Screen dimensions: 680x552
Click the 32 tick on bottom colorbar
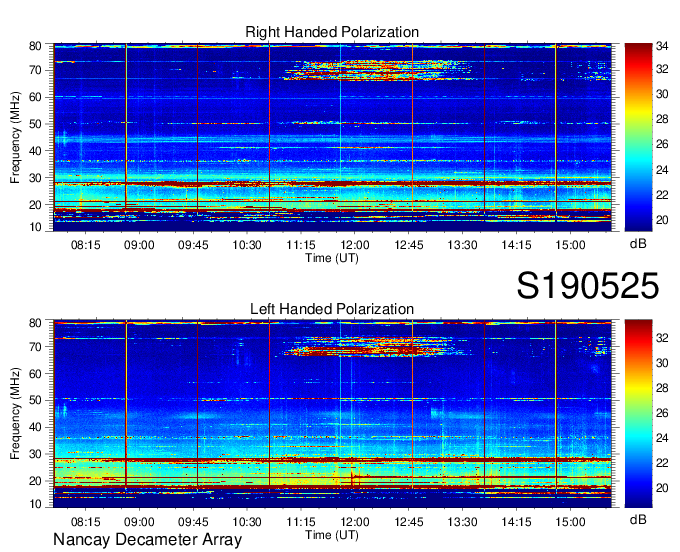pyautogui.click(x=662, y=338)
